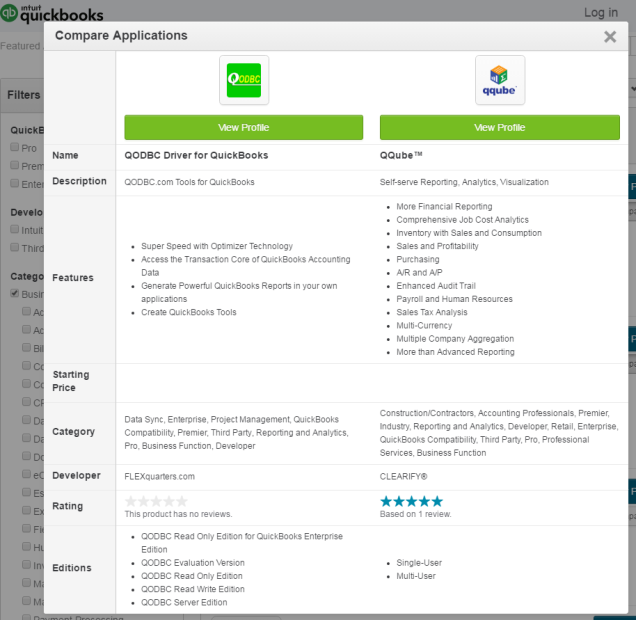Click 'Multiple Company Aggregation' feature
Viewport: 636px width, 620px height.
coord(455,339)
